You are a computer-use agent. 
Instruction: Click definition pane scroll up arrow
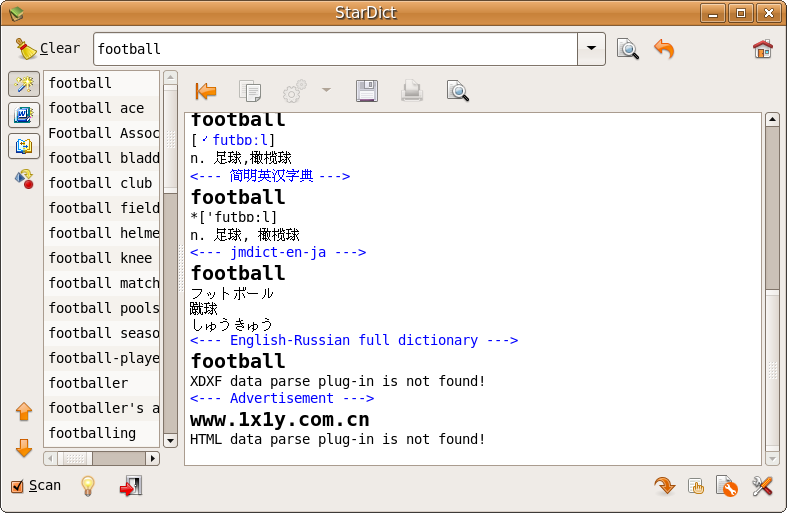(x=772, y=119)
